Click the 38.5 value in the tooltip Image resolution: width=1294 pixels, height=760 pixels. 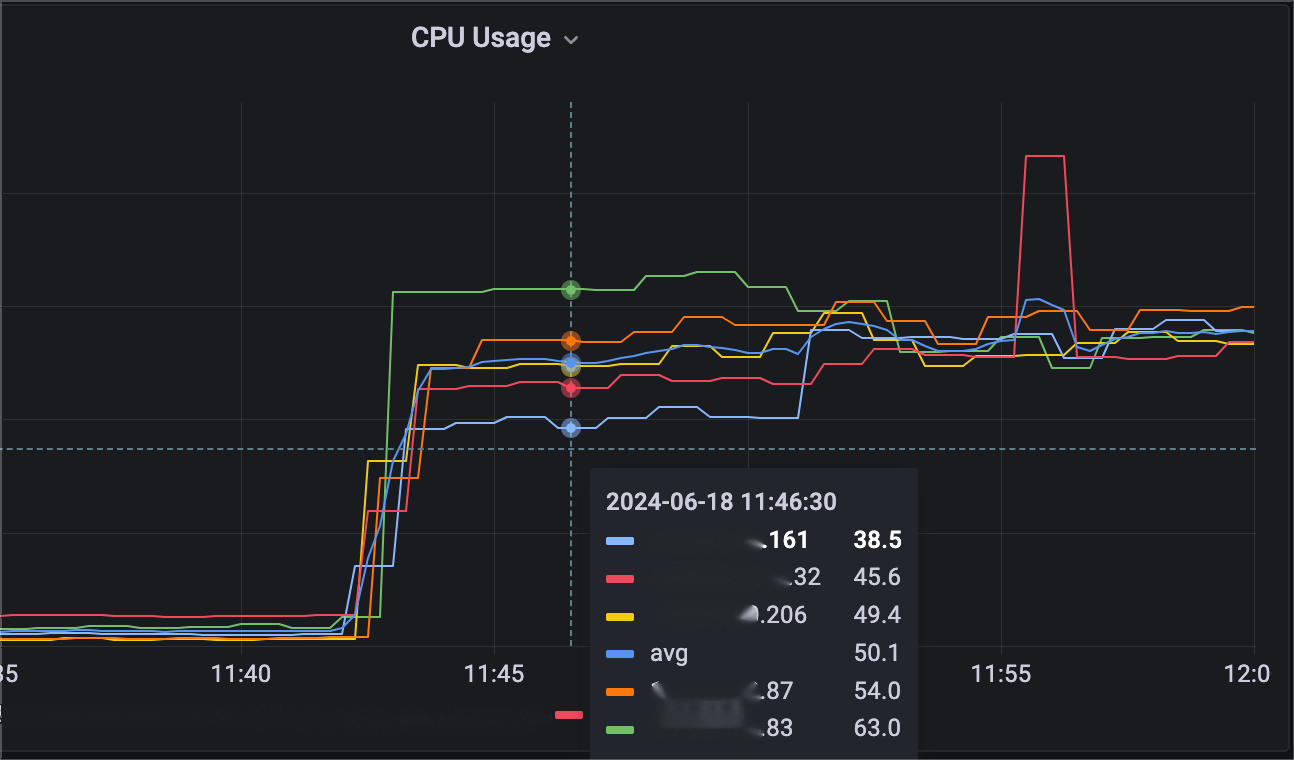point(877,541)
